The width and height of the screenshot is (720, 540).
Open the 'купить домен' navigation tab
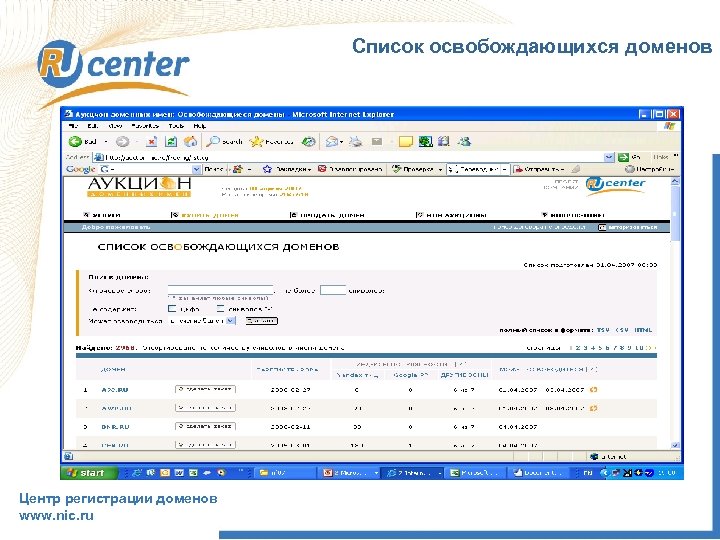205,214
